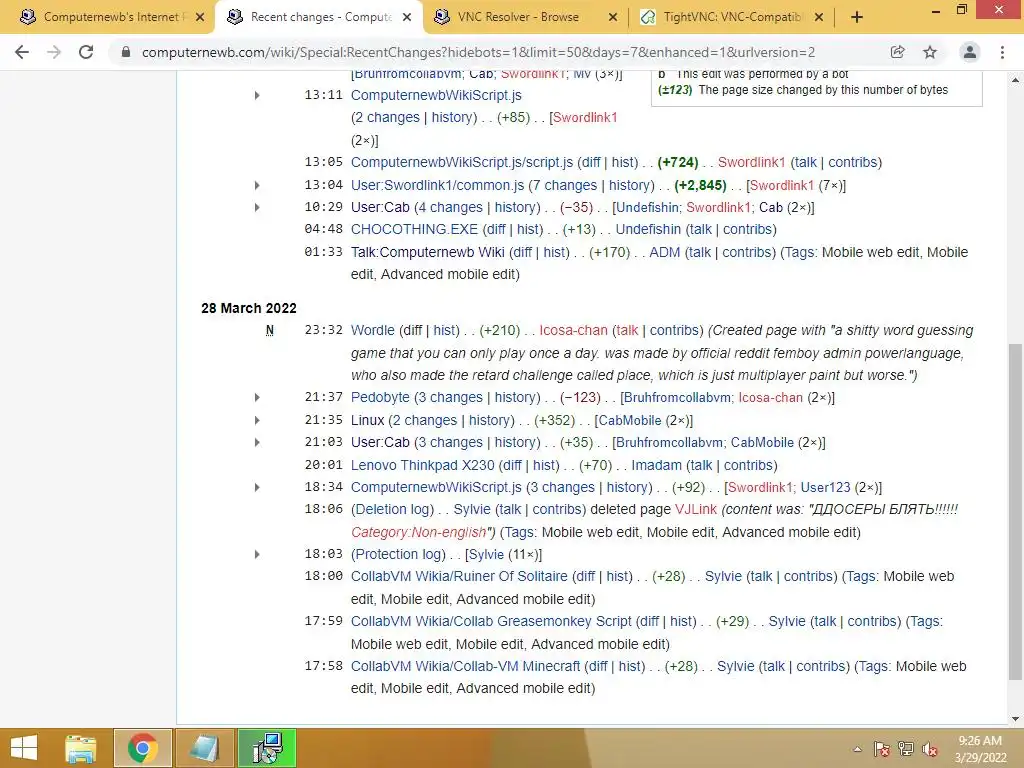
Task: Open CollabVM Wikia/Collab Greasemonkey Script link
Action: click(491, 621)
